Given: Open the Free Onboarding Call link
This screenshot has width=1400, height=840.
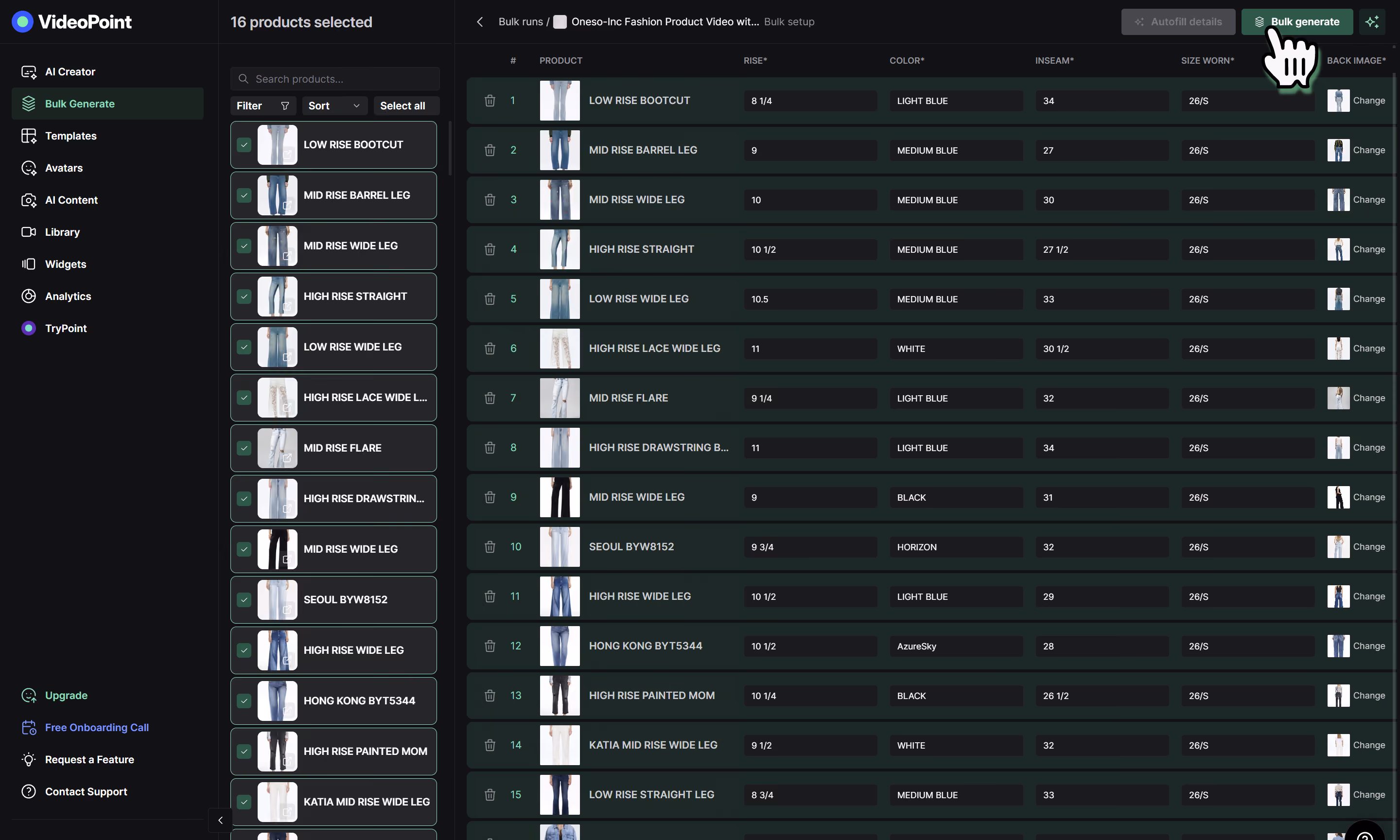Looking at the screenshot, I should 97,727.
